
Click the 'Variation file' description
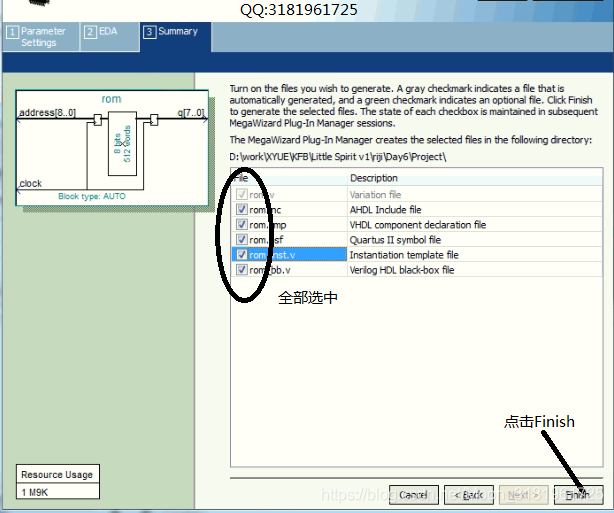pos(375,195)
